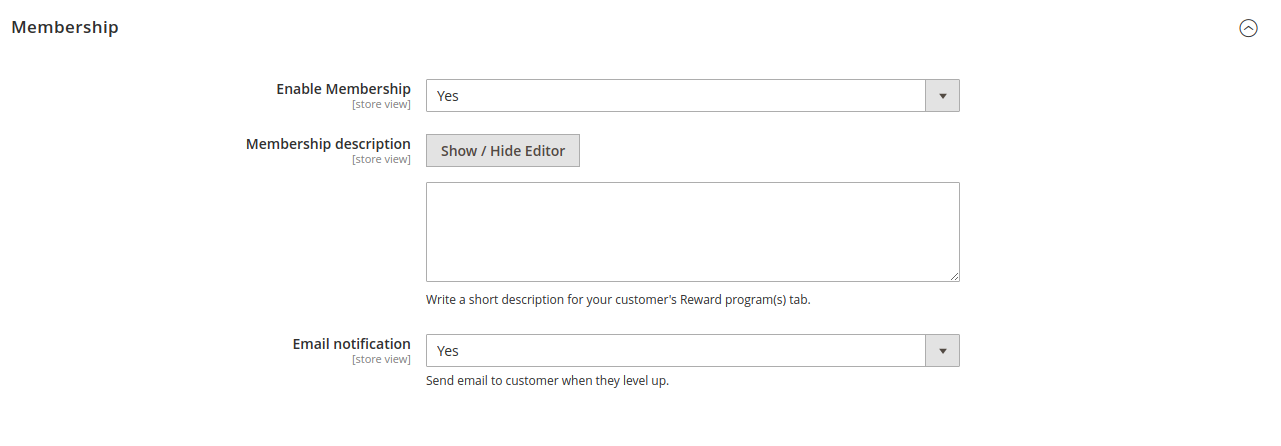Screen dimensions: 1281x446
Task: Click the store view scope under Enable Membership
Action: point(381,104)
